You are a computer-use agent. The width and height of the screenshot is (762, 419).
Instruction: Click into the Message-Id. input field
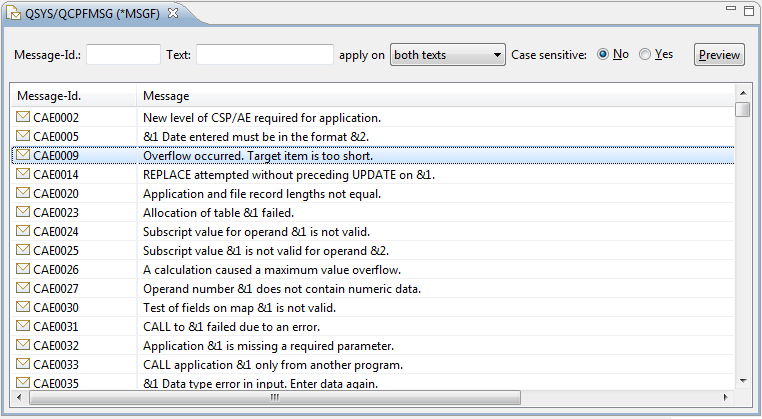click(x=123, y=54)
